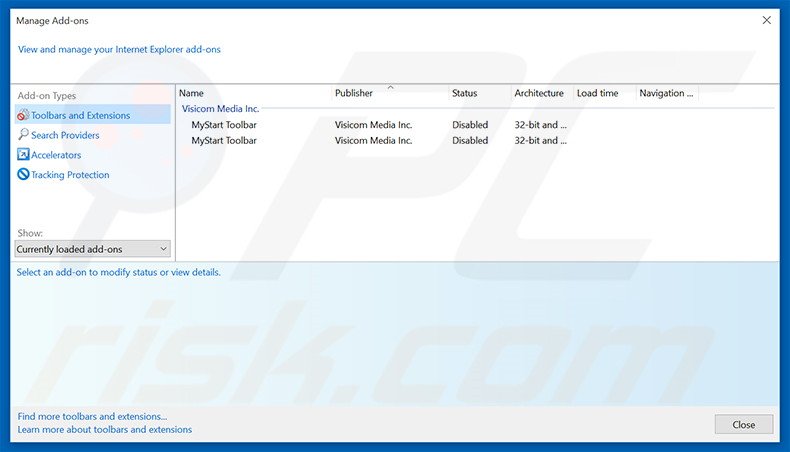Click second row's Visicom Media Inc. publisher
The image size is (790, 452).
point(373,141)
